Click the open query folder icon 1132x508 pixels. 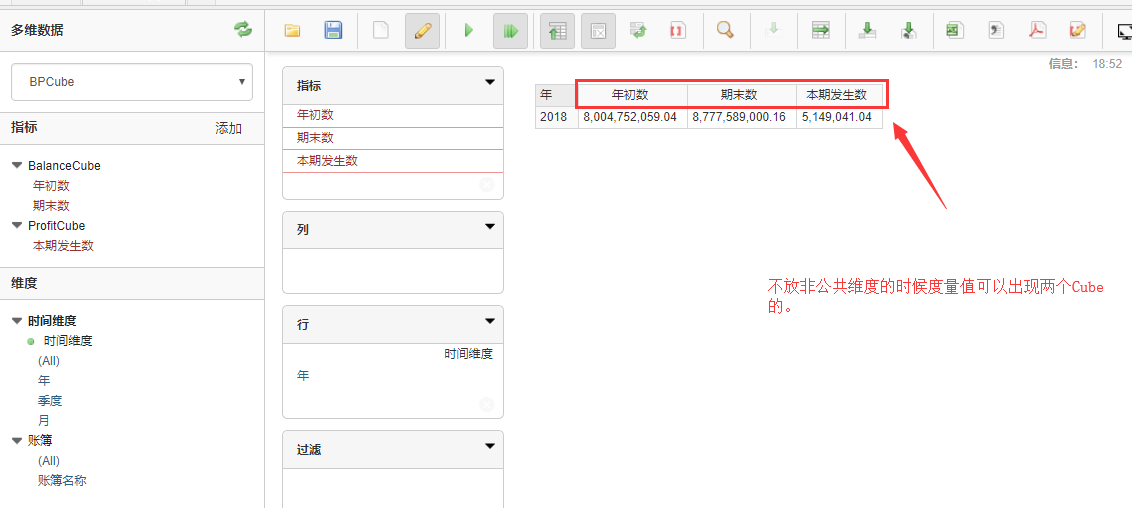point(292,31)
